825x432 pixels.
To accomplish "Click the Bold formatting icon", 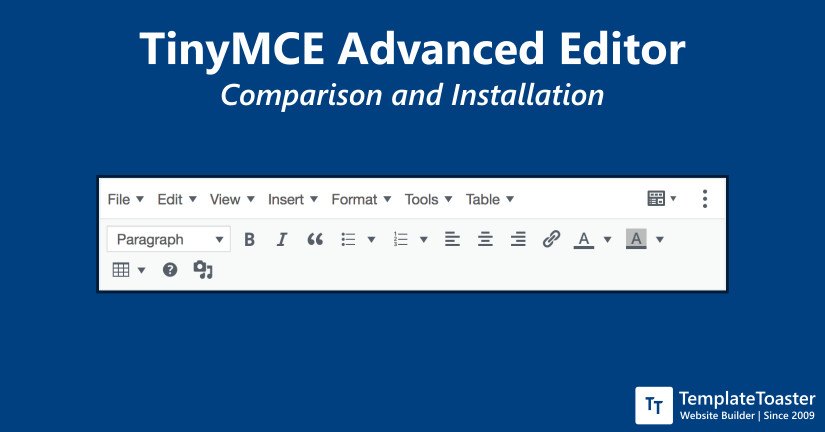I will point(250,240).
